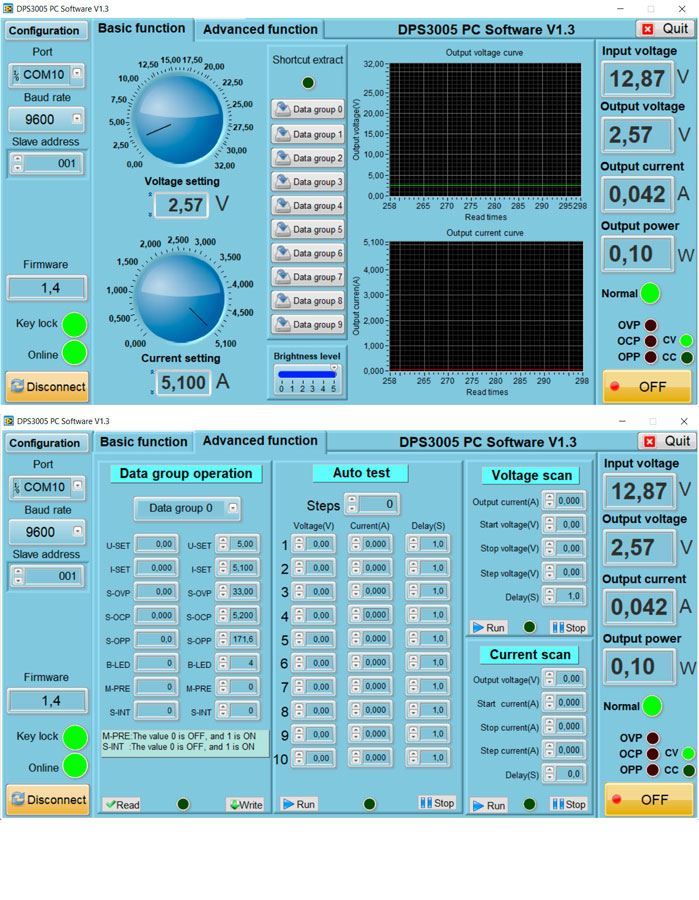Switch to Advanced function tab in top window

point(260,29)
